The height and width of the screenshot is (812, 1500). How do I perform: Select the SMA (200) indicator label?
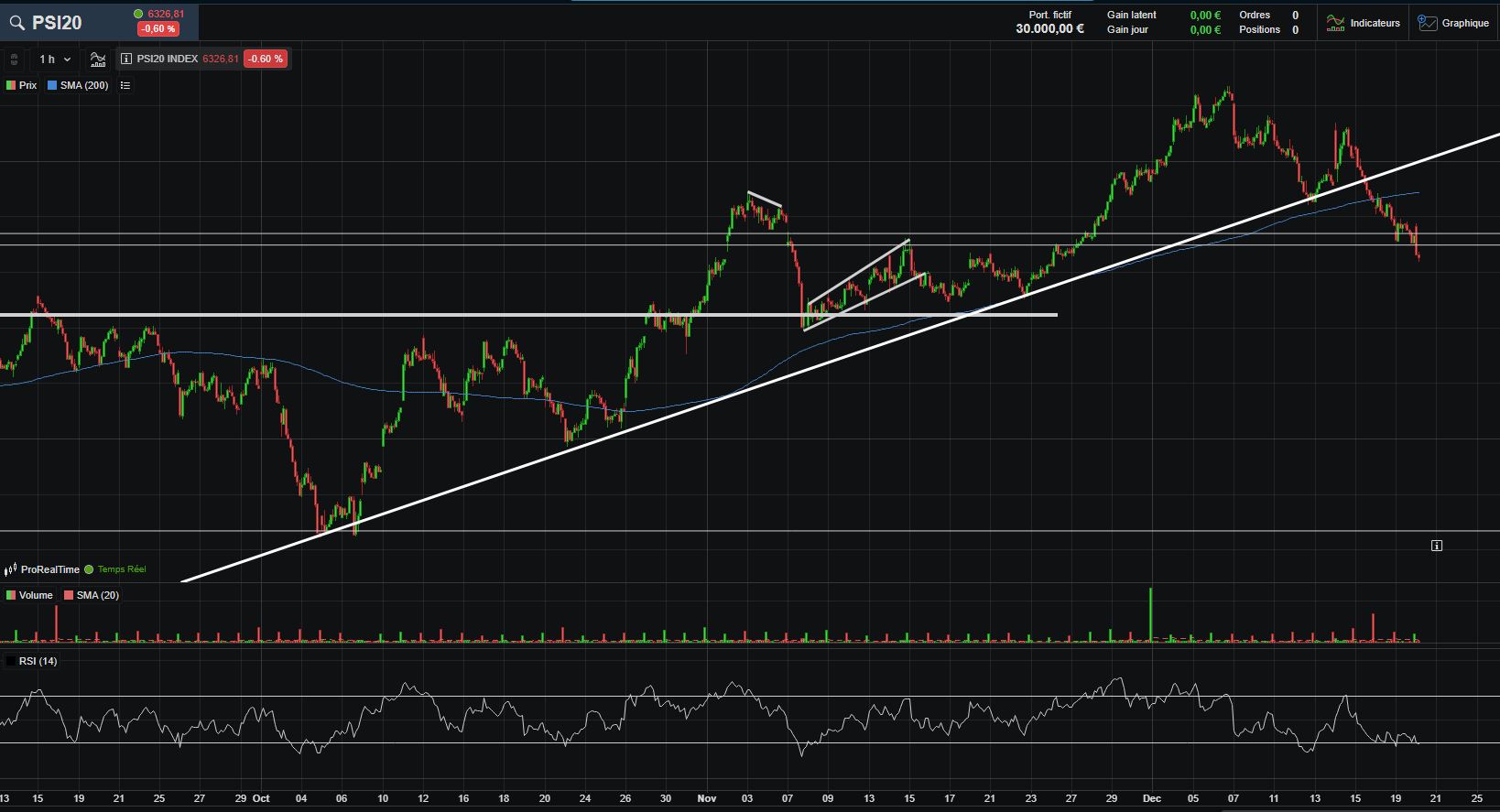point(84,85)
